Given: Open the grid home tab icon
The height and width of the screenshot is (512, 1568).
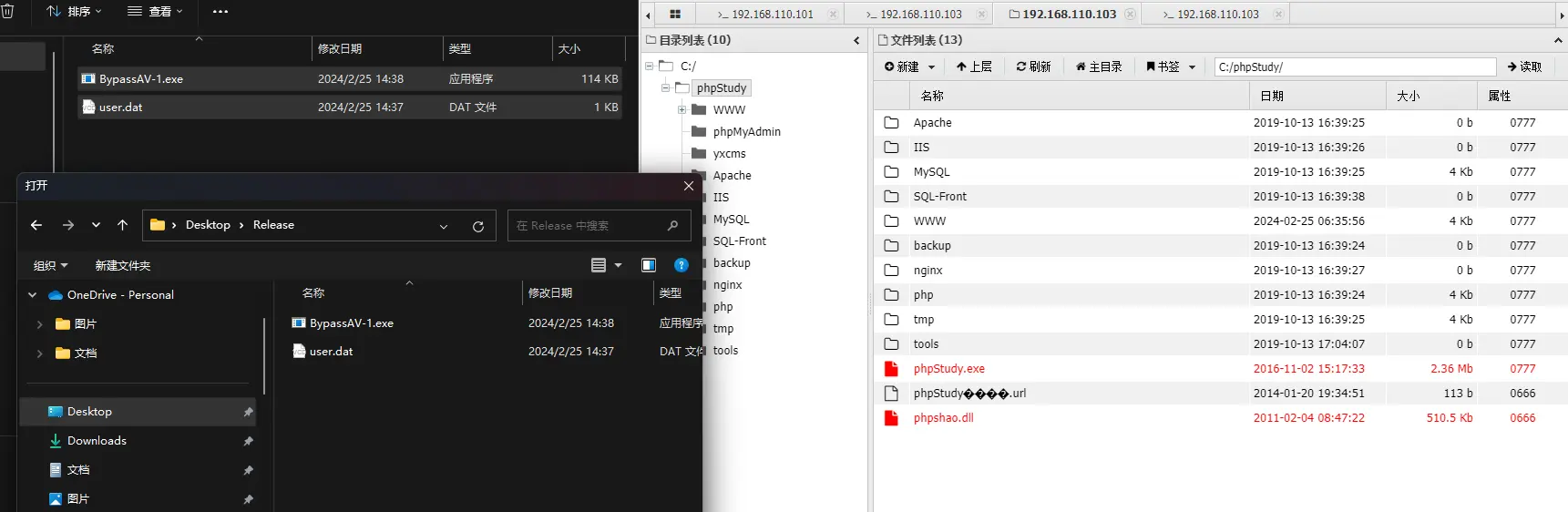Looking at the screenshot, I should 675,15.
